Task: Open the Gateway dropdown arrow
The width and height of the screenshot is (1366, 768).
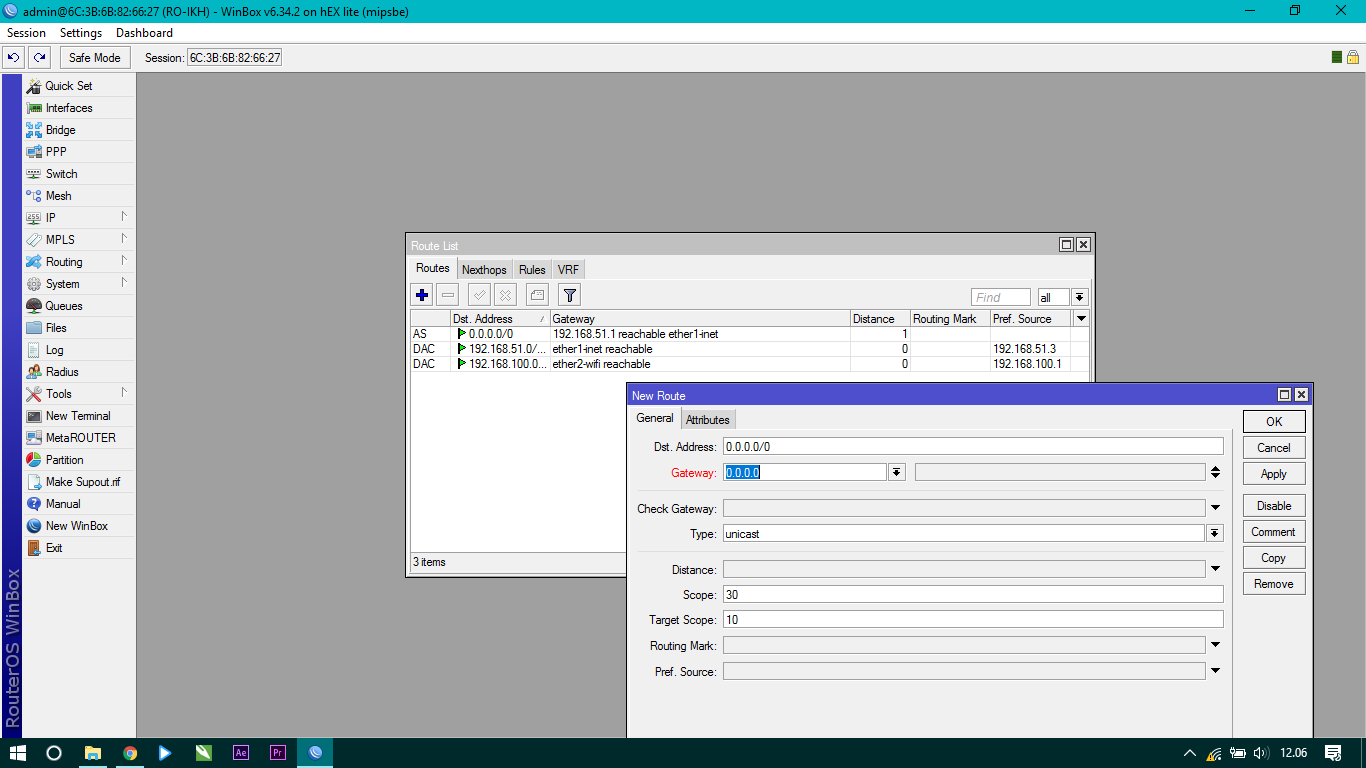Action: point(897,473)
